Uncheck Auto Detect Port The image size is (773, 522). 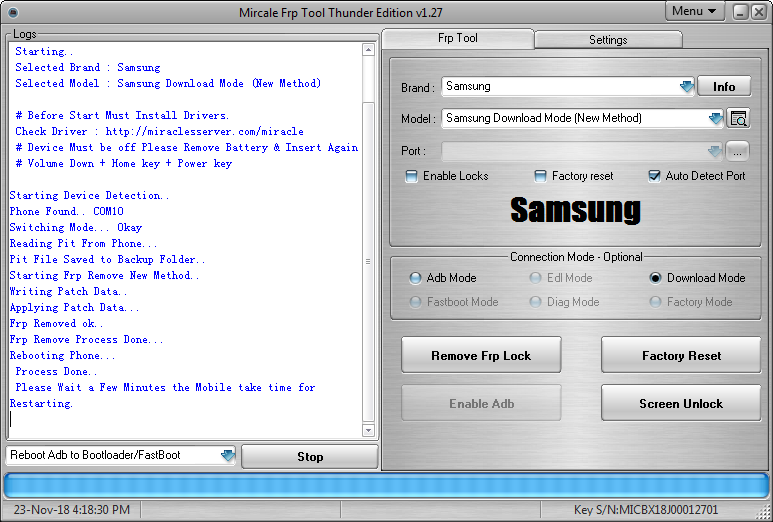pos(654,176)
